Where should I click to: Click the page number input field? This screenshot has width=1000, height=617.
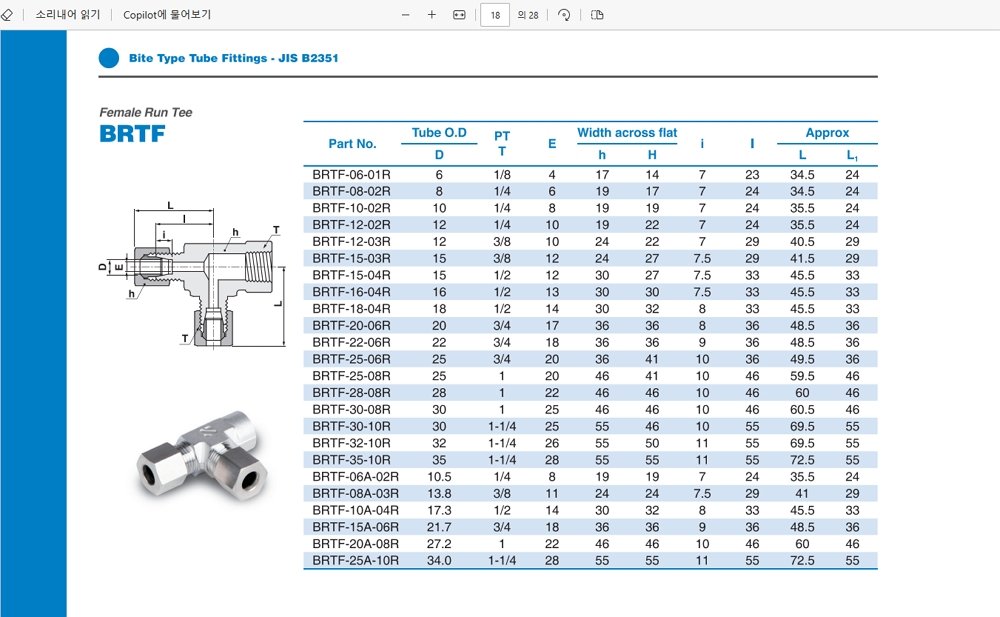[x=495, y=15]
